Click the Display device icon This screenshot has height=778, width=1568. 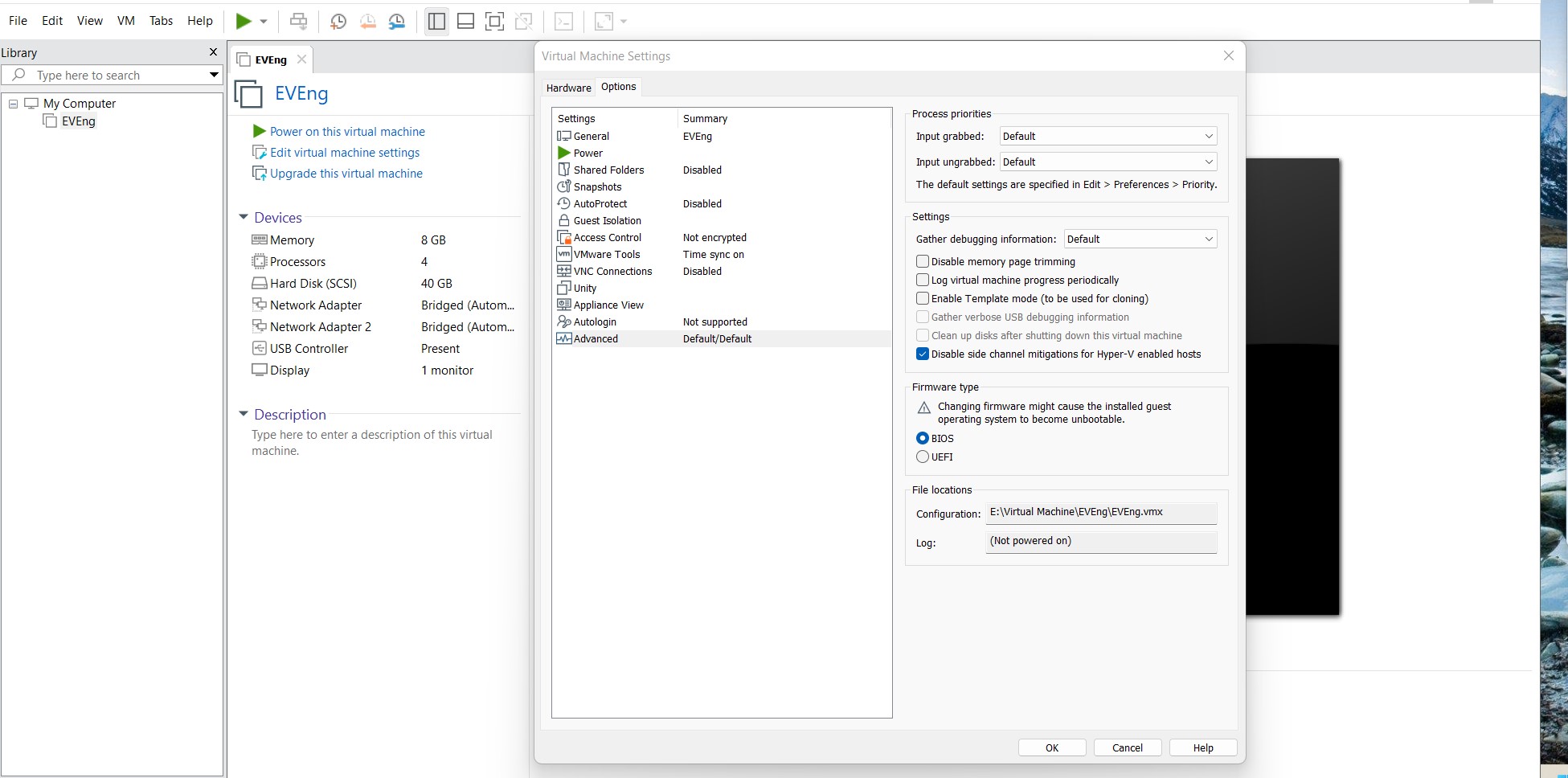[x=260, y=370]
